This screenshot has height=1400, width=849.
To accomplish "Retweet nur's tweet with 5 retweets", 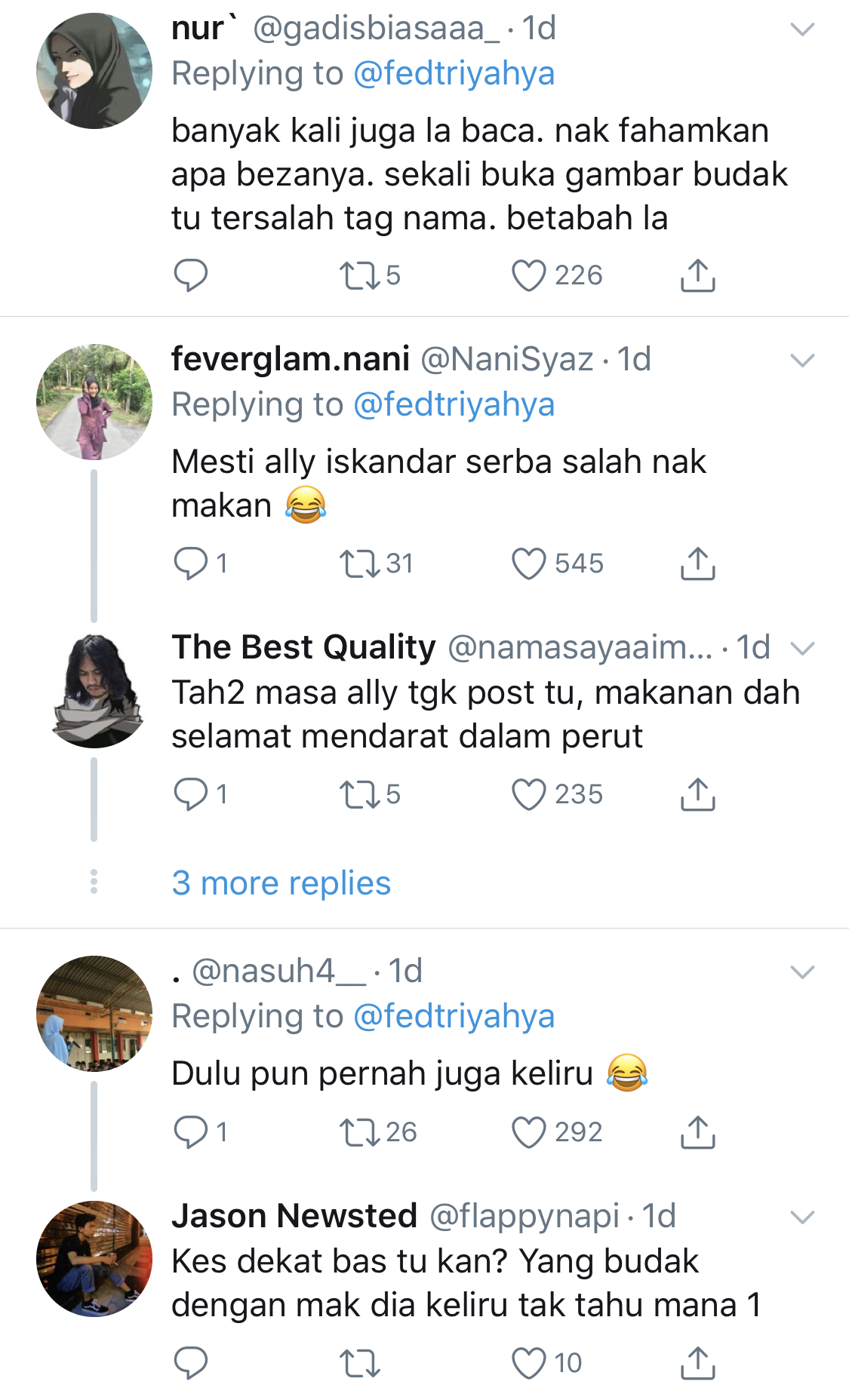I will (x=360, y=275).
